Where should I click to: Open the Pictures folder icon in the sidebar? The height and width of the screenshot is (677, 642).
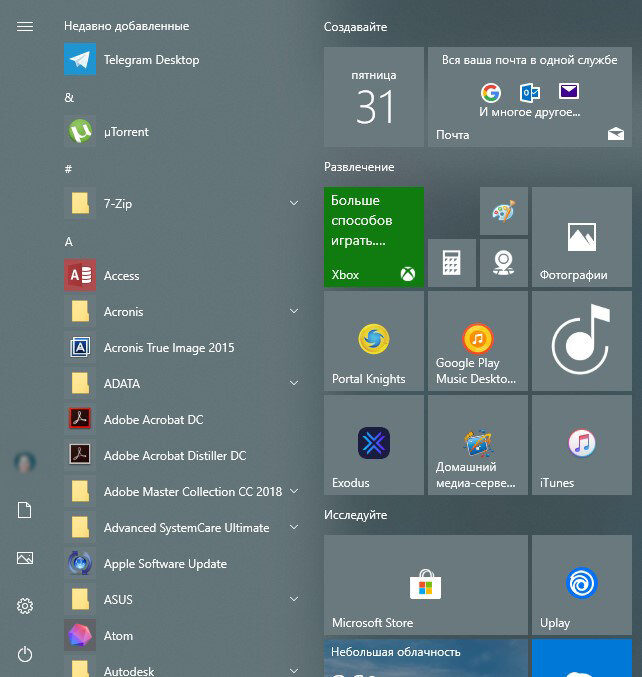click(x=25, y=558)
